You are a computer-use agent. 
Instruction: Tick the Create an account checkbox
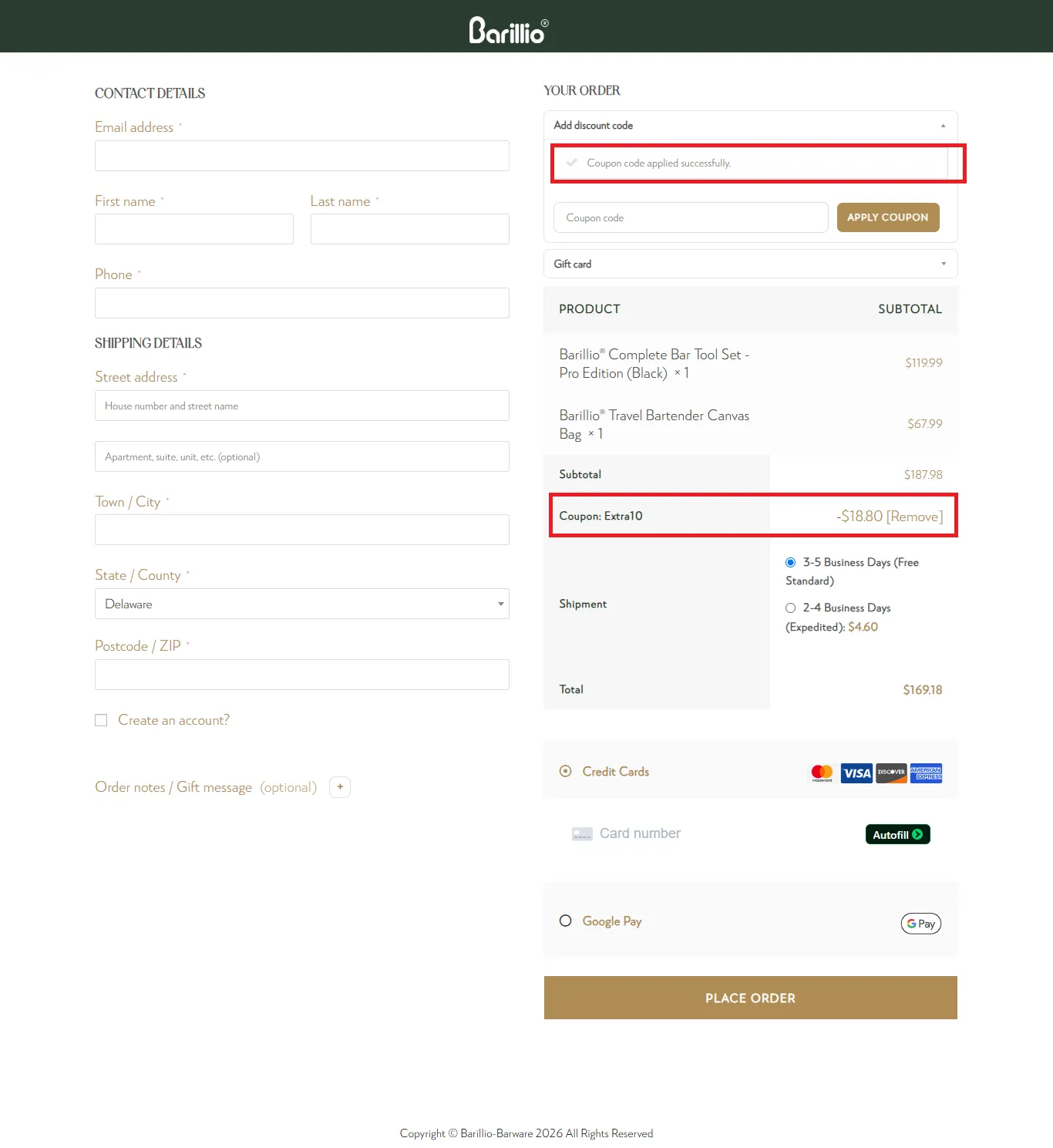(x=101, y=720)
